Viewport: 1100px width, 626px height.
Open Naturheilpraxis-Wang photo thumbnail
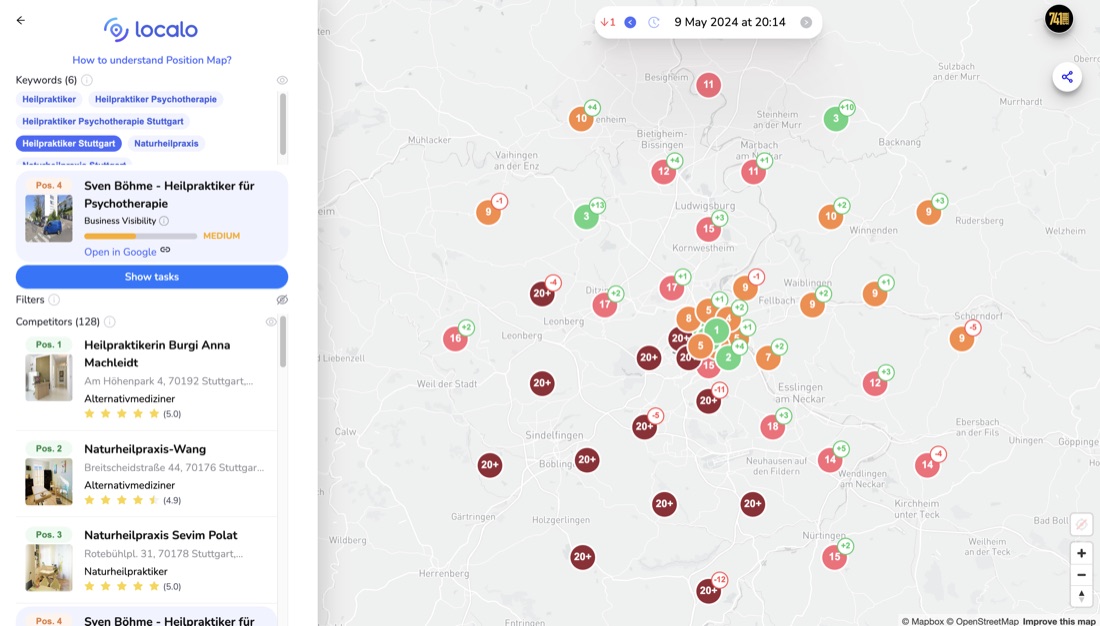point(48,481)
